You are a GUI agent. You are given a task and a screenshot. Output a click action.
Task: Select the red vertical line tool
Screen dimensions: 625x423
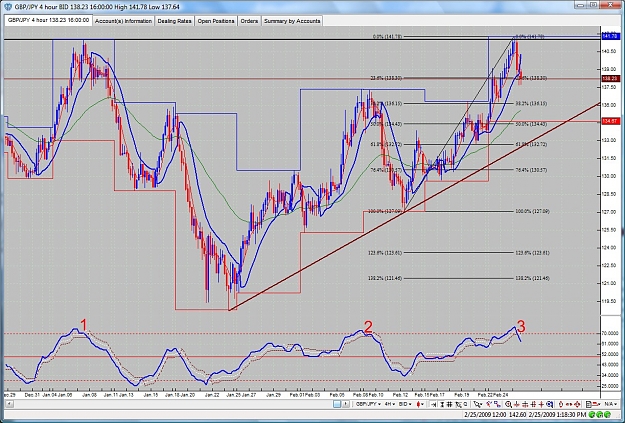[517, 404]
